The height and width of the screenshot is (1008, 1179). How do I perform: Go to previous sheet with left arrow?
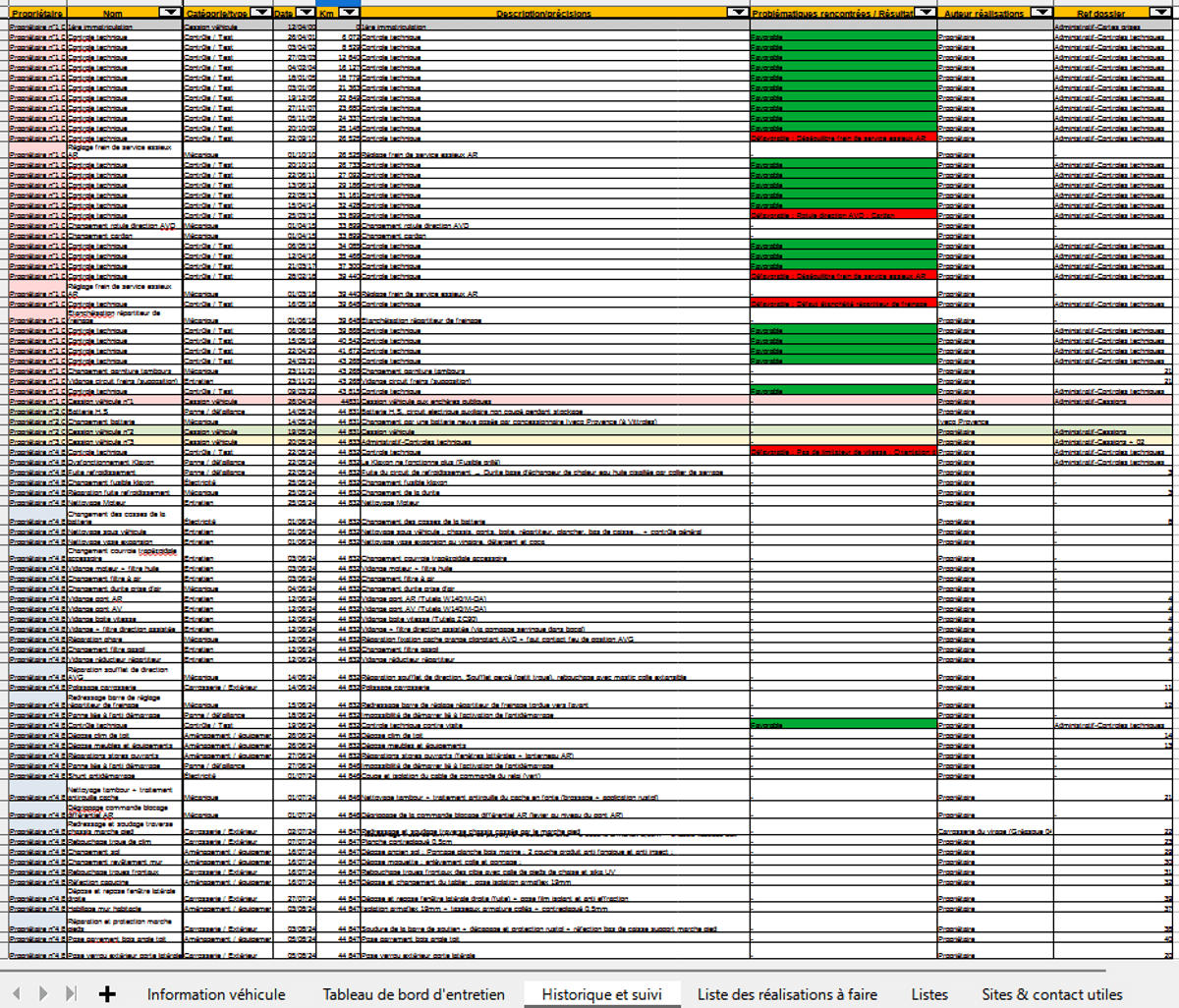click(17, 993)
